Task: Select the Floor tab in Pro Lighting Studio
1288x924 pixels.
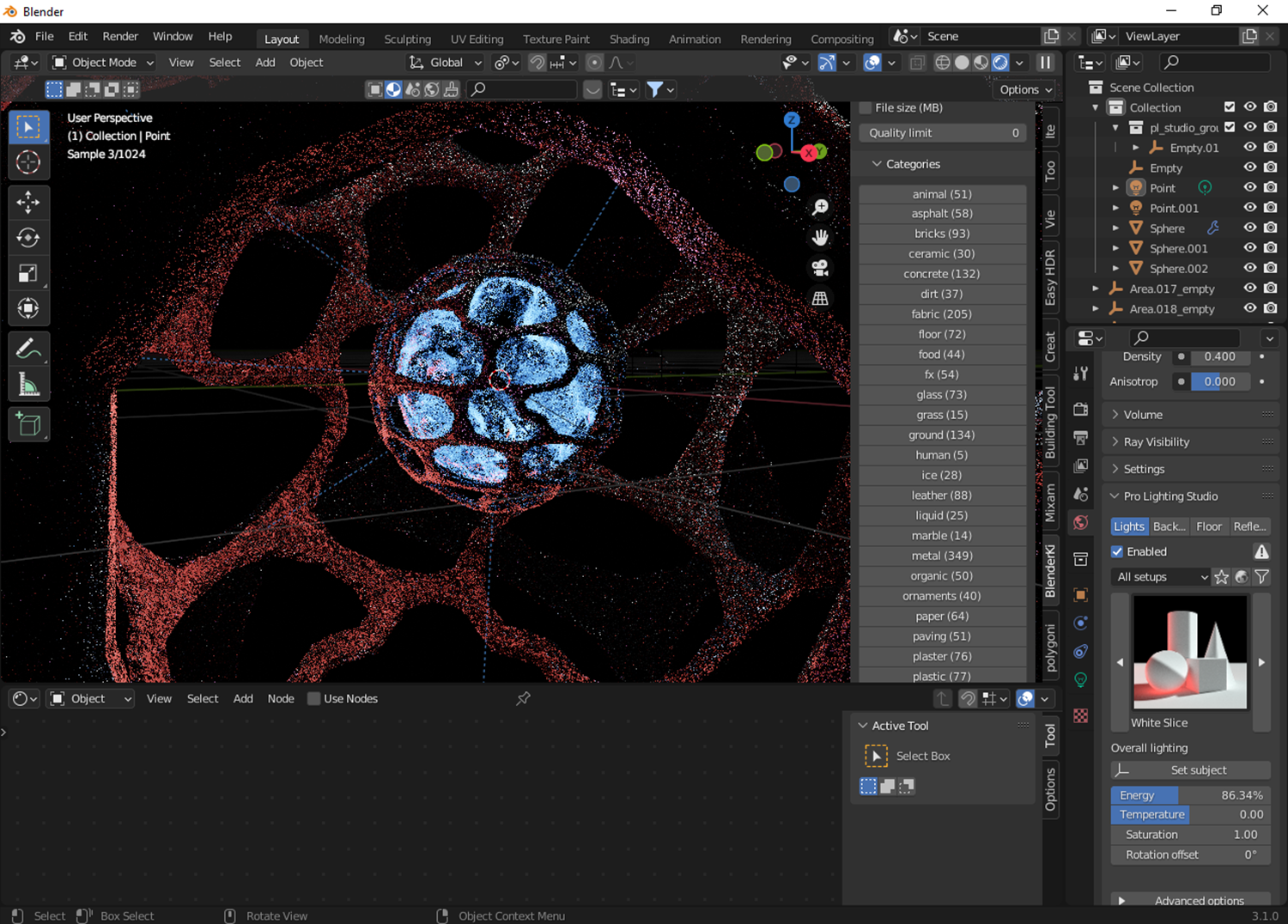Action: (1208, 526)
